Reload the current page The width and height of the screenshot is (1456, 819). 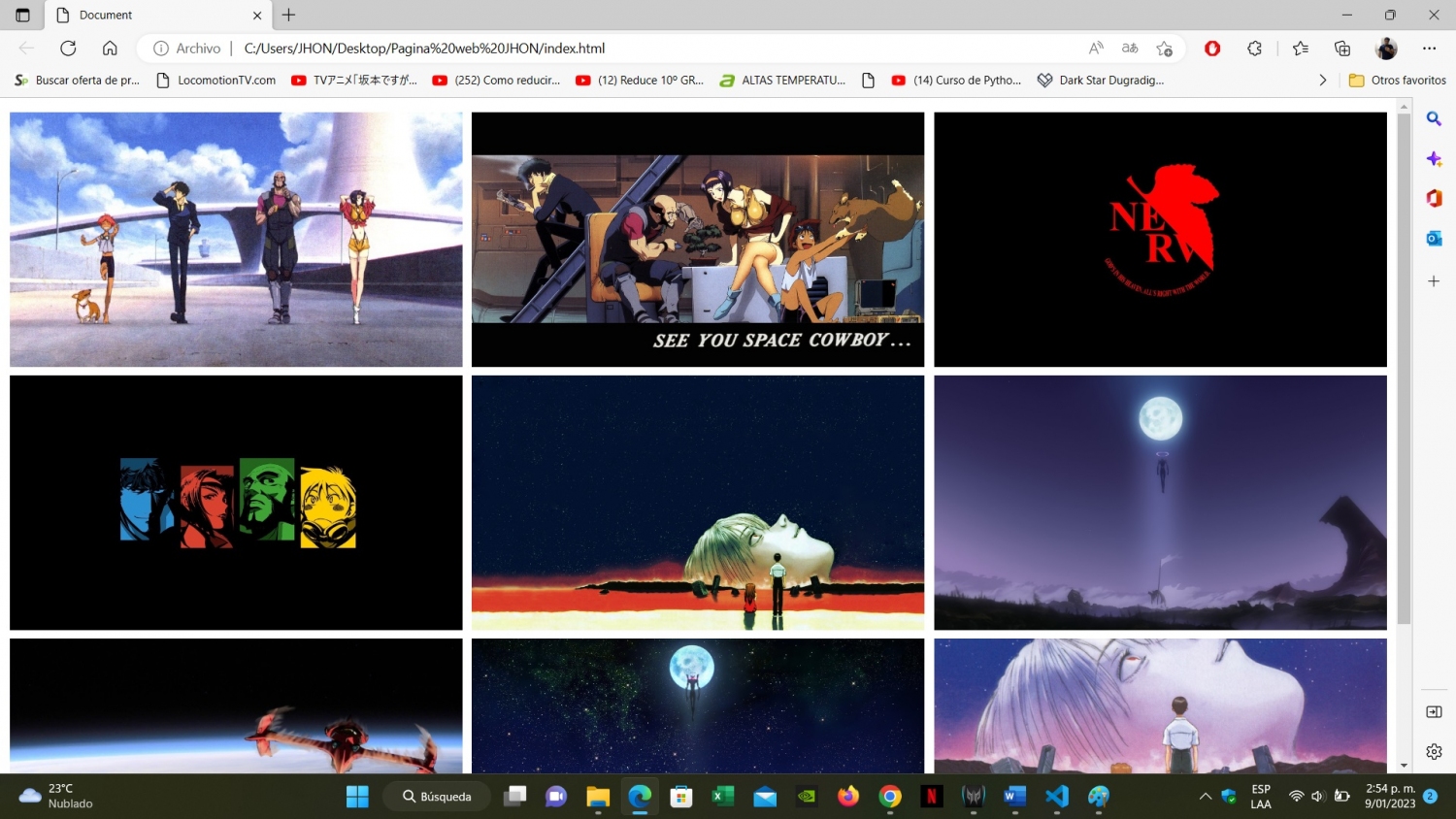coord(67,48)
